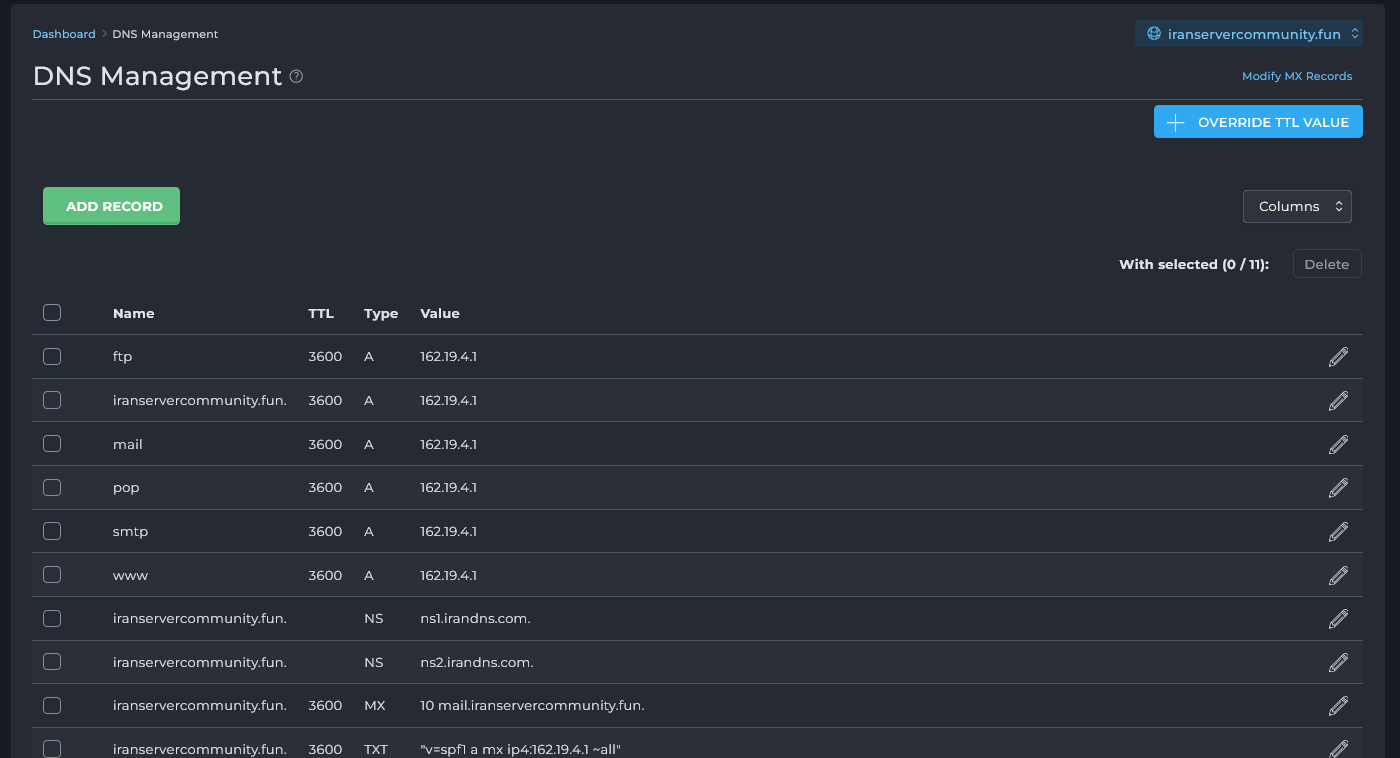Click the edit pencil for the ftp record
Image resolution: width=1400 pixels, height=758 pixels.
point(1338,357)
